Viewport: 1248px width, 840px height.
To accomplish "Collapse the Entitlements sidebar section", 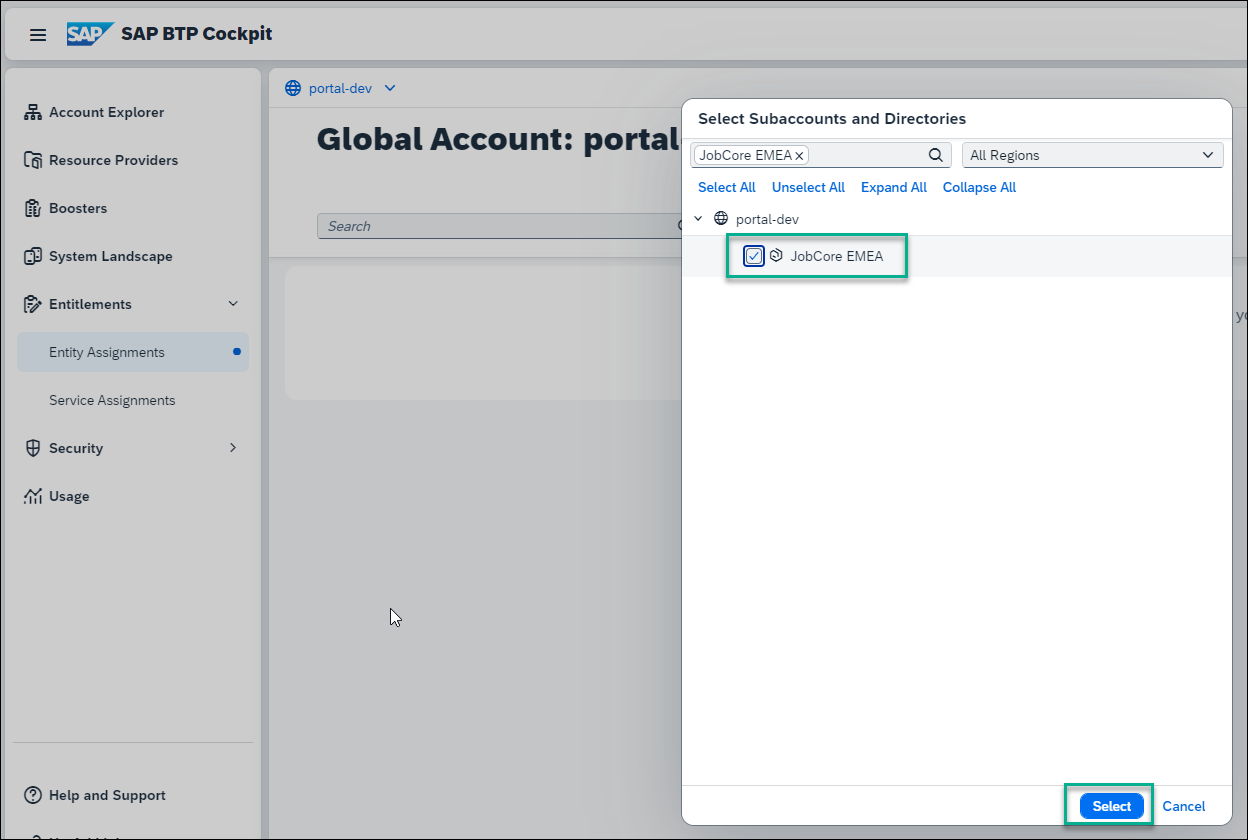I will point(233,304).
